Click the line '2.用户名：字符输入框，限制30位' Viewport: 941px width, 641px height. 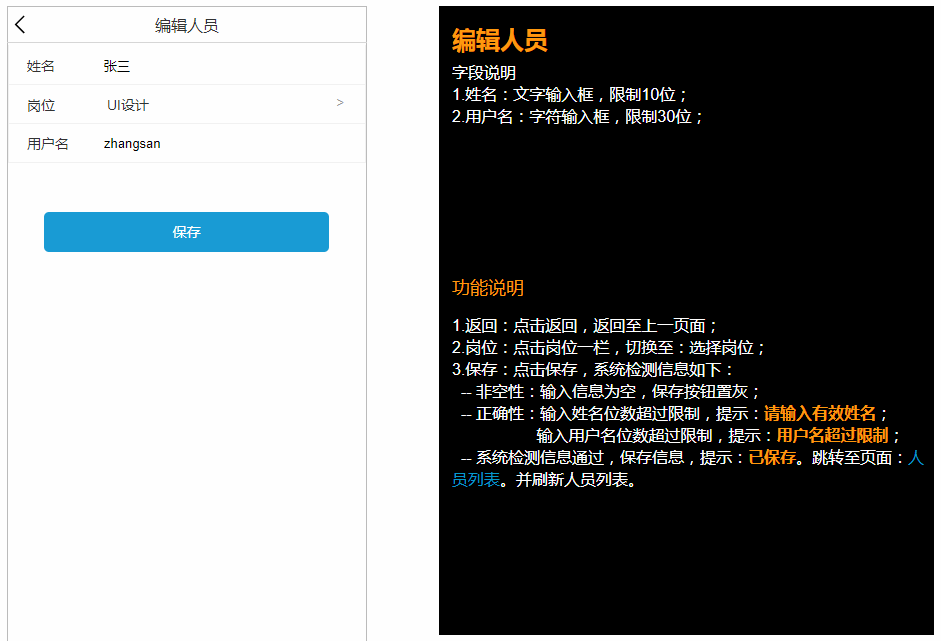577,116
